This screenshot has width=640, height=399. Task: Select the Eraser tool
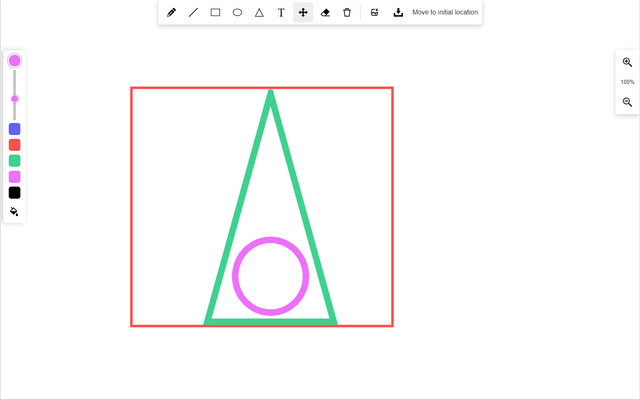coord(325,13)
